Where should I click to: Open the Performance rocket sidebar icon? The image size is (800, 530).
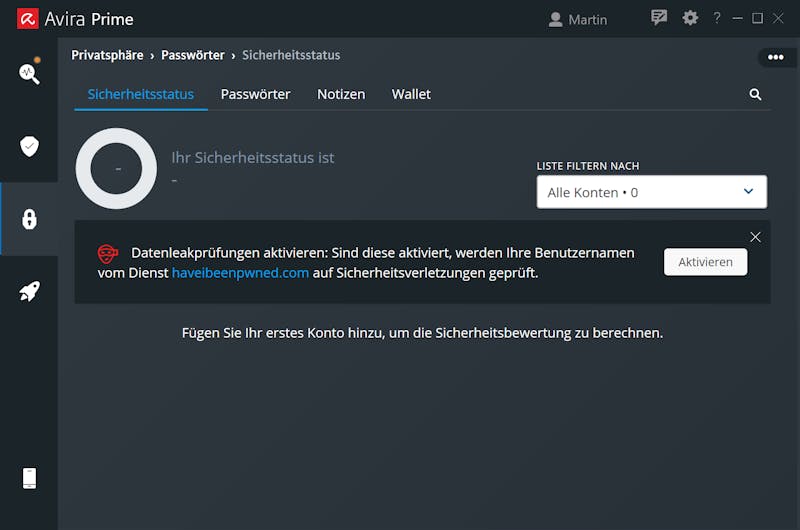(x=29, y=291)
